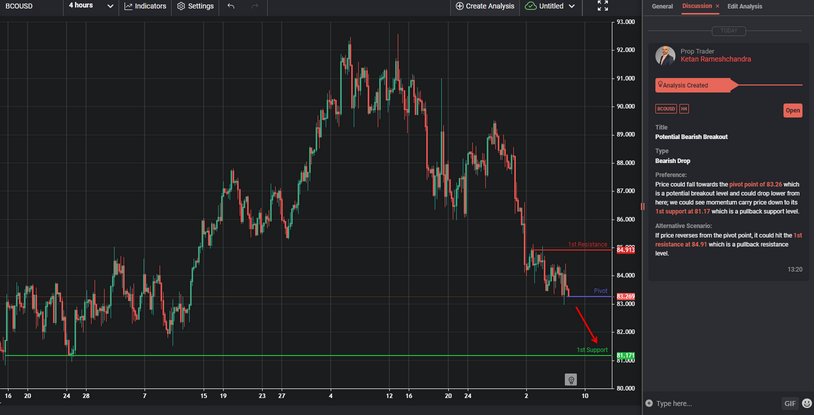Close the Discussion tab

717,6
